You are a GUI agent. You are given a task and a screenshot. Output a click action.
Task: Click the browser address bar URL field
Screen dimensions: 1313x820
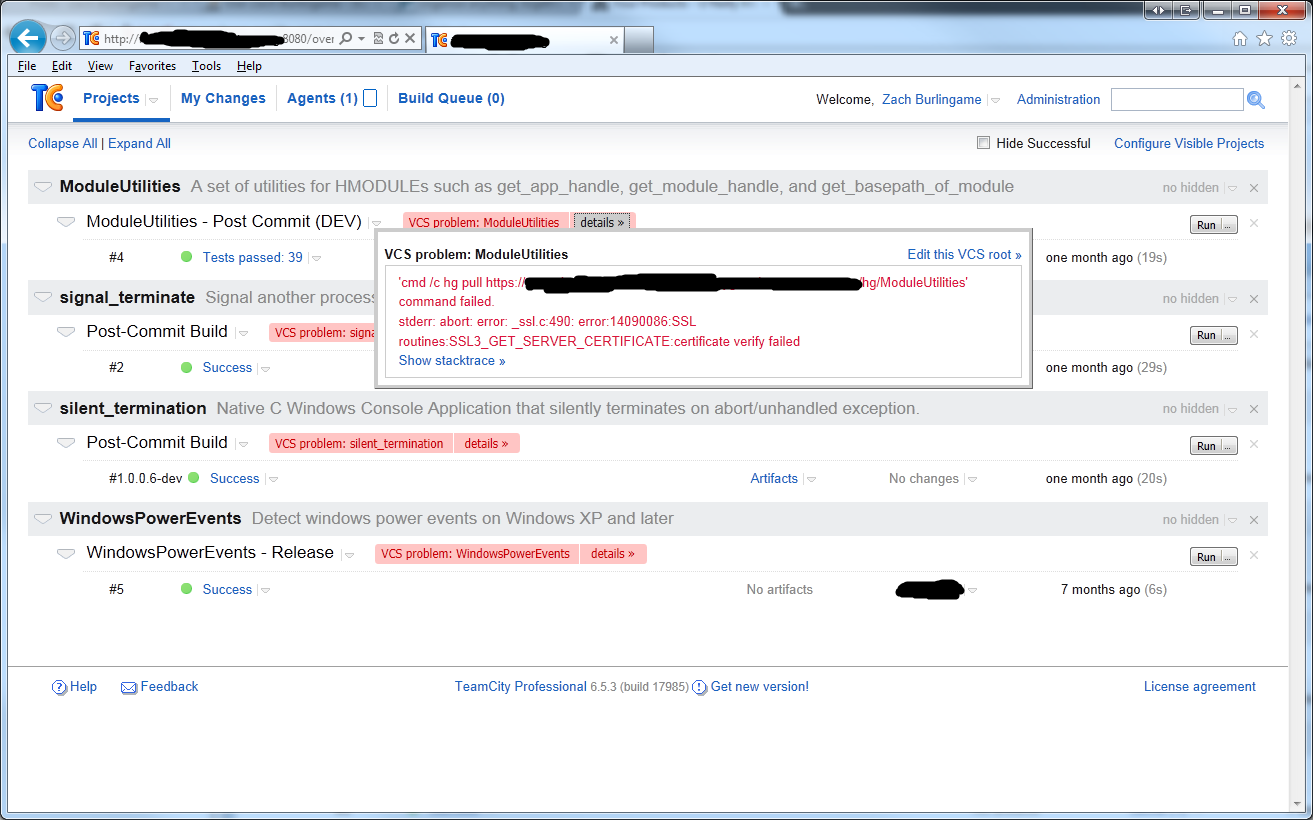click(x=220, y=39)
